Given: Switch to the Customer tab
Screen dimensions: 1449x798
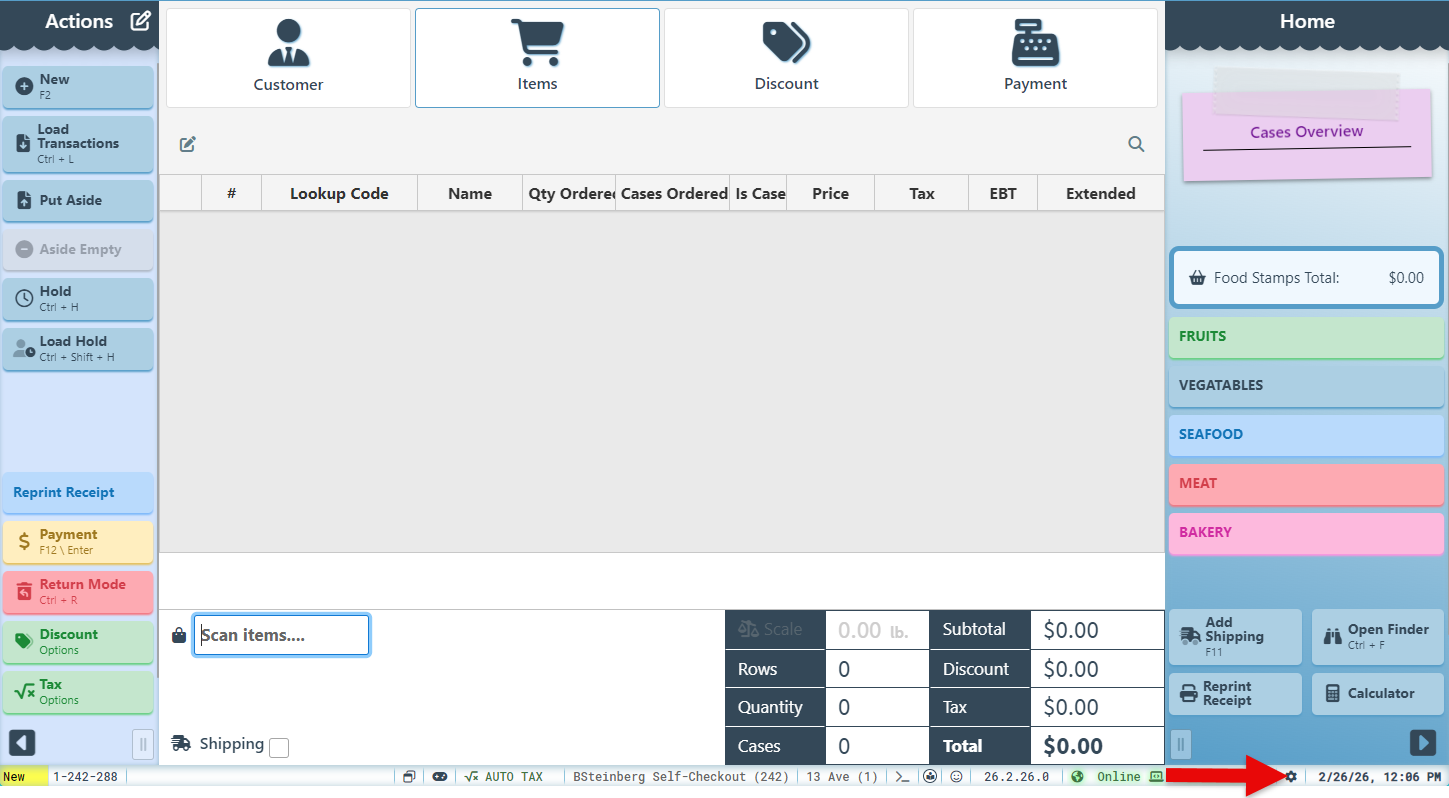Looking at the screenshot, I should tap(288, 58).
